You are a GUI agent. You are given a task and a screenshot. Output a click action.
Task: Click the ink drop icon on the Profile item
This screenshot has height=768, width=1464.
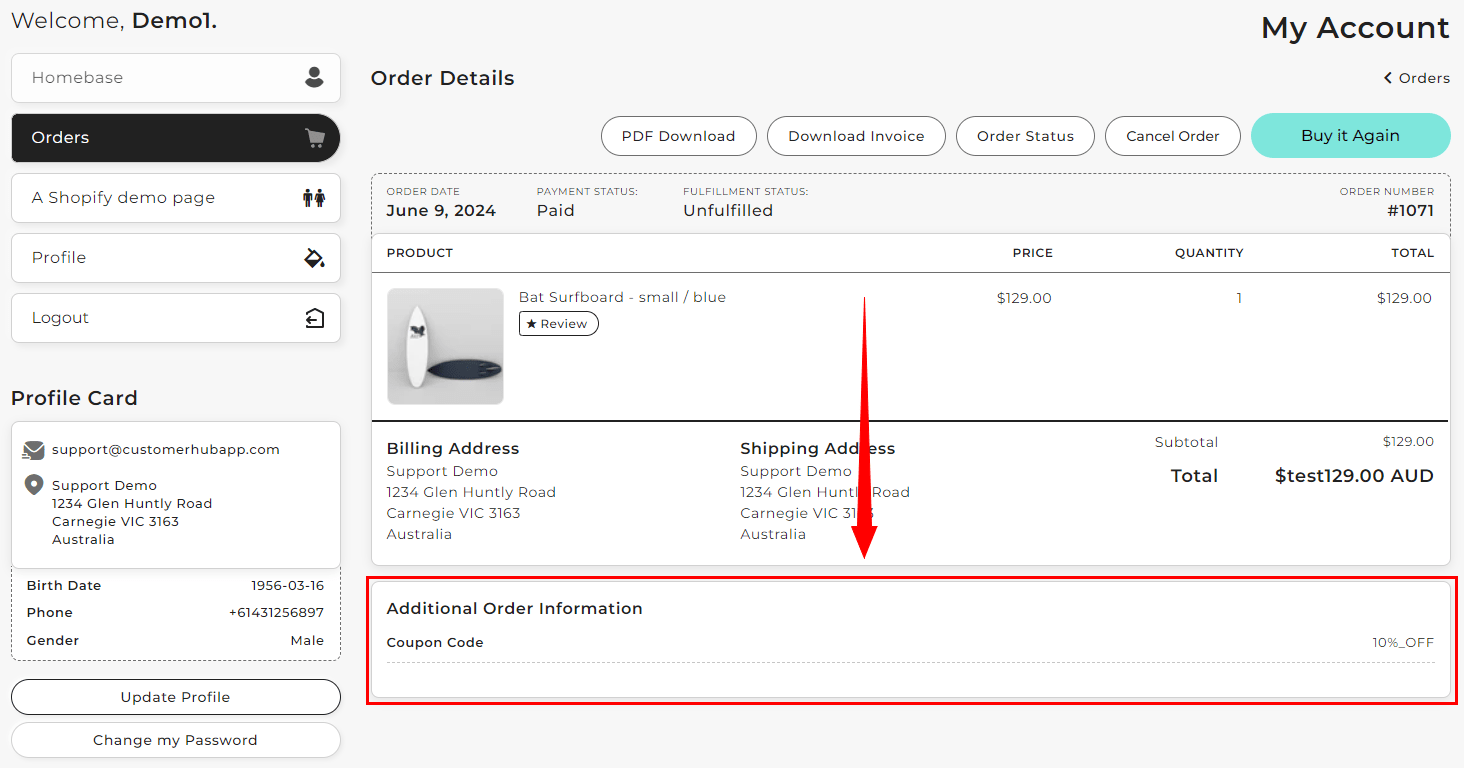click(315, 257)
